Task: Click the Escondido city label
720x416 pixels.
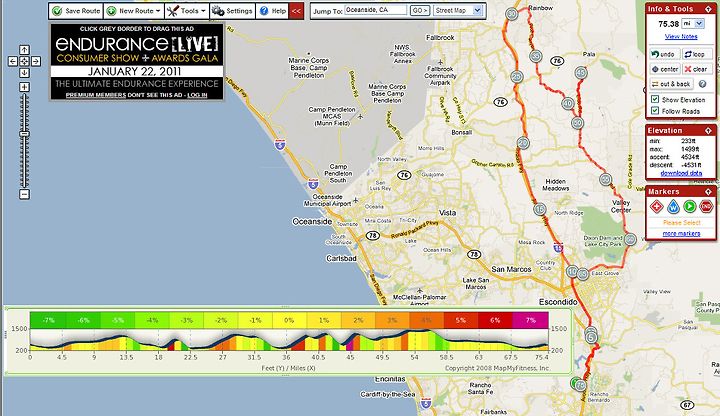Action: pos(558,302)
